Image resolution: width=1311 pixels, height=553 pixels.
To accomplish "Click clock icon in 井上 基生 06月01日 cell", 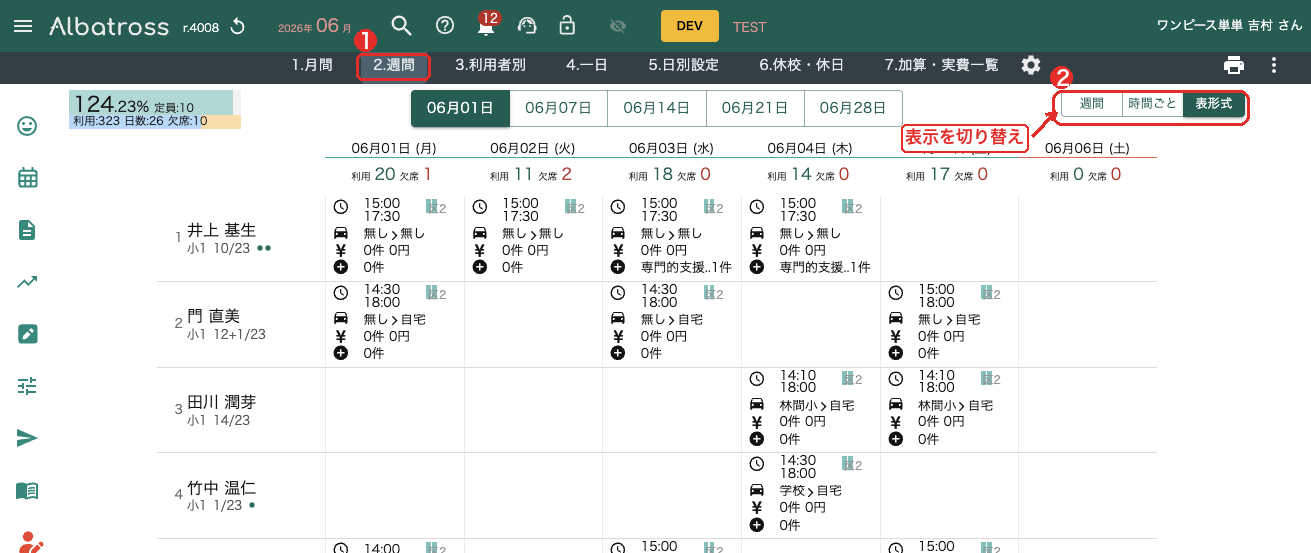I will pyautogui.click(x=341, y=207).
